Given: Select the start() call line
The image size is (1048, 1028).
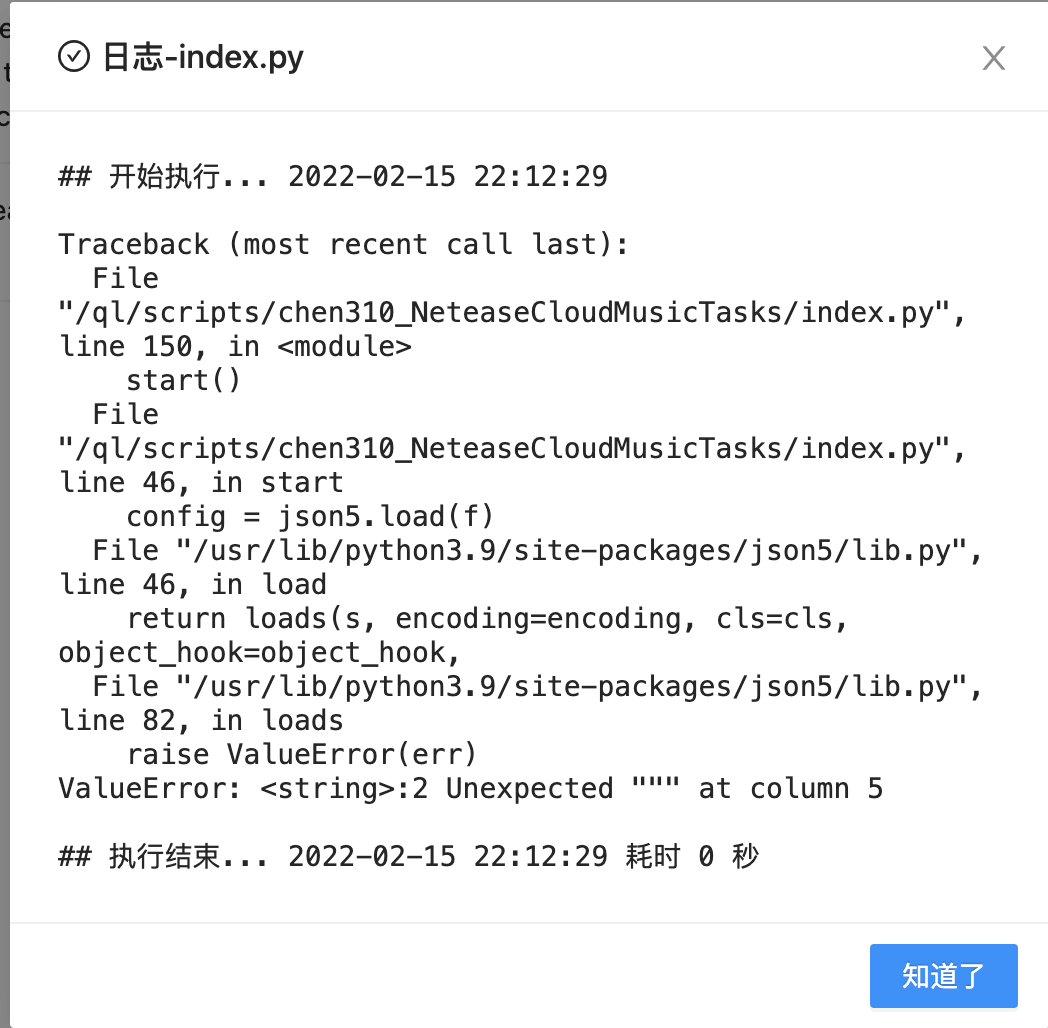Looking at the screenshot, I should point(184,380).
